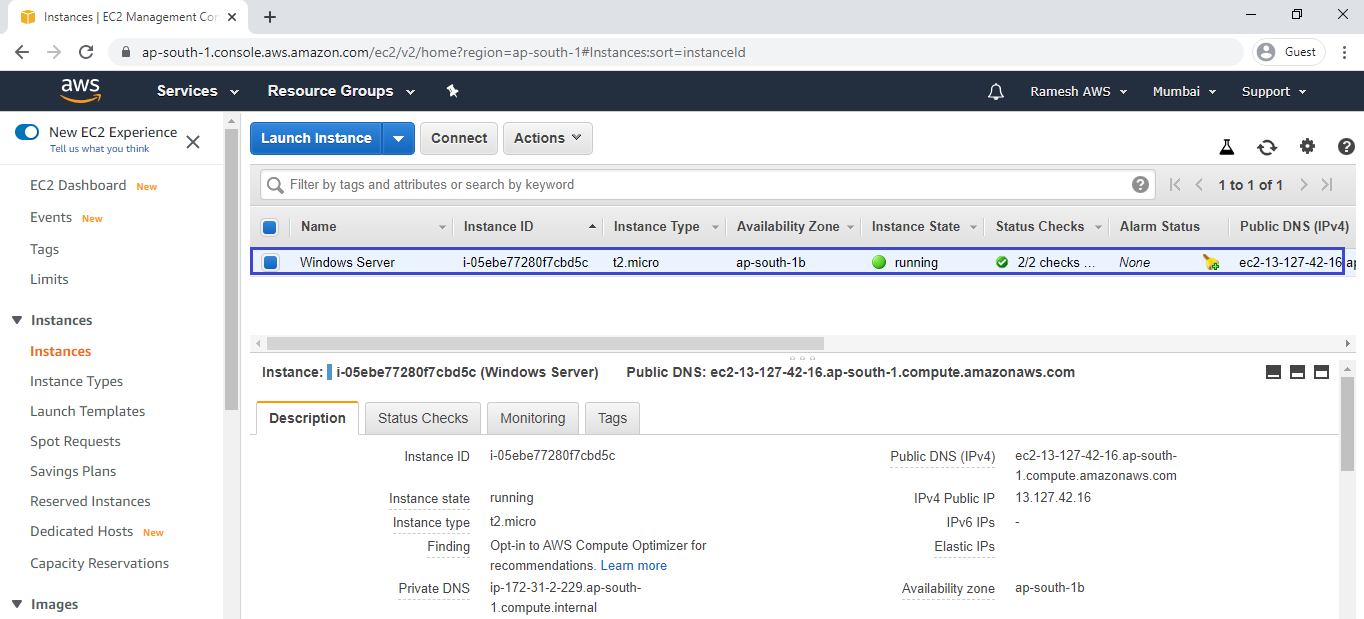Screen dimensions: 1364x619
Task: Open a new browser tab
Action: pyautogui.click(x=270, y=17)
